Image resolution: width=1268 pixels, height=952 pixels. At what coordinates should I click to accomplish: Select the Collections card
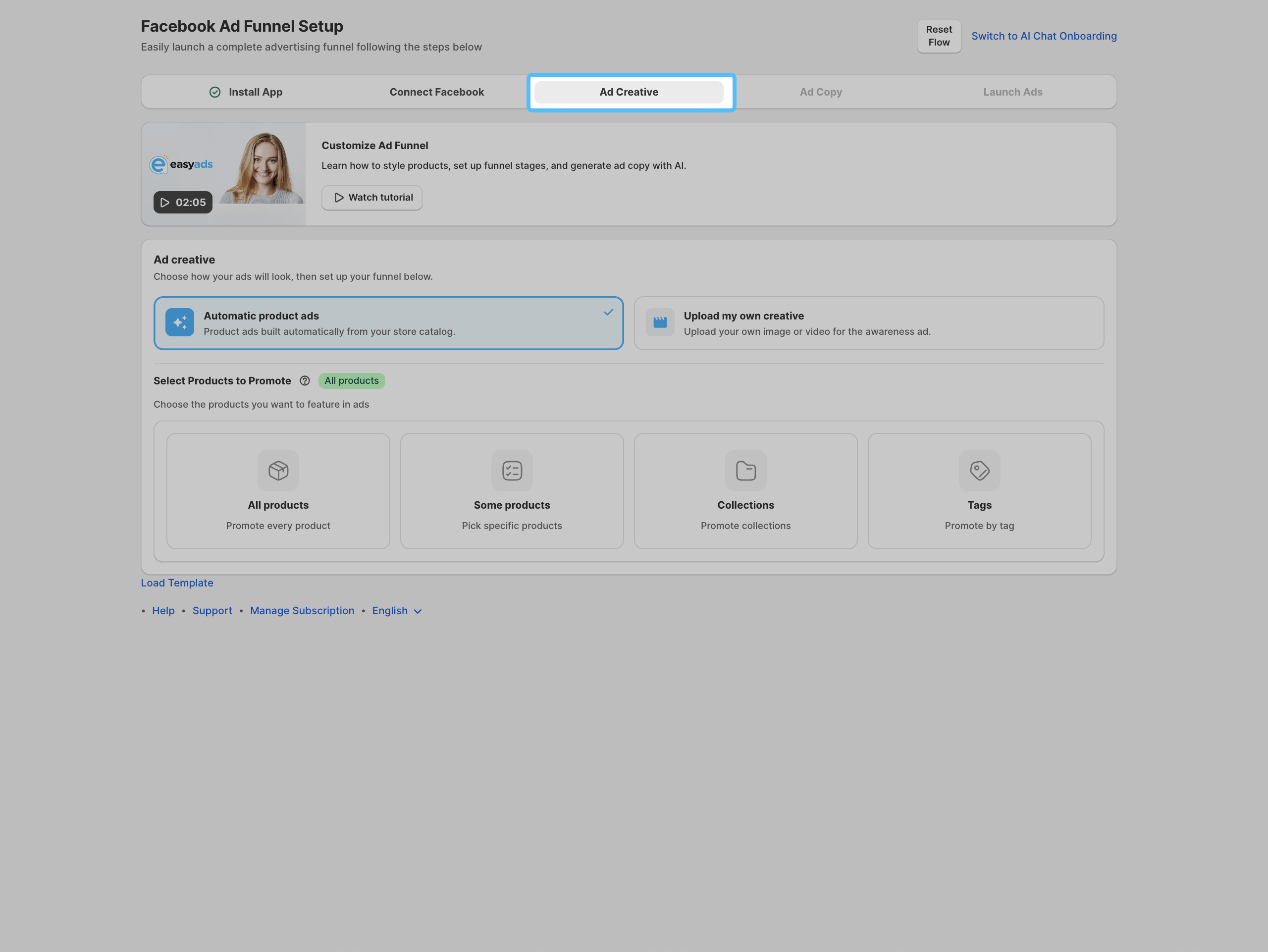pos(746,491)
